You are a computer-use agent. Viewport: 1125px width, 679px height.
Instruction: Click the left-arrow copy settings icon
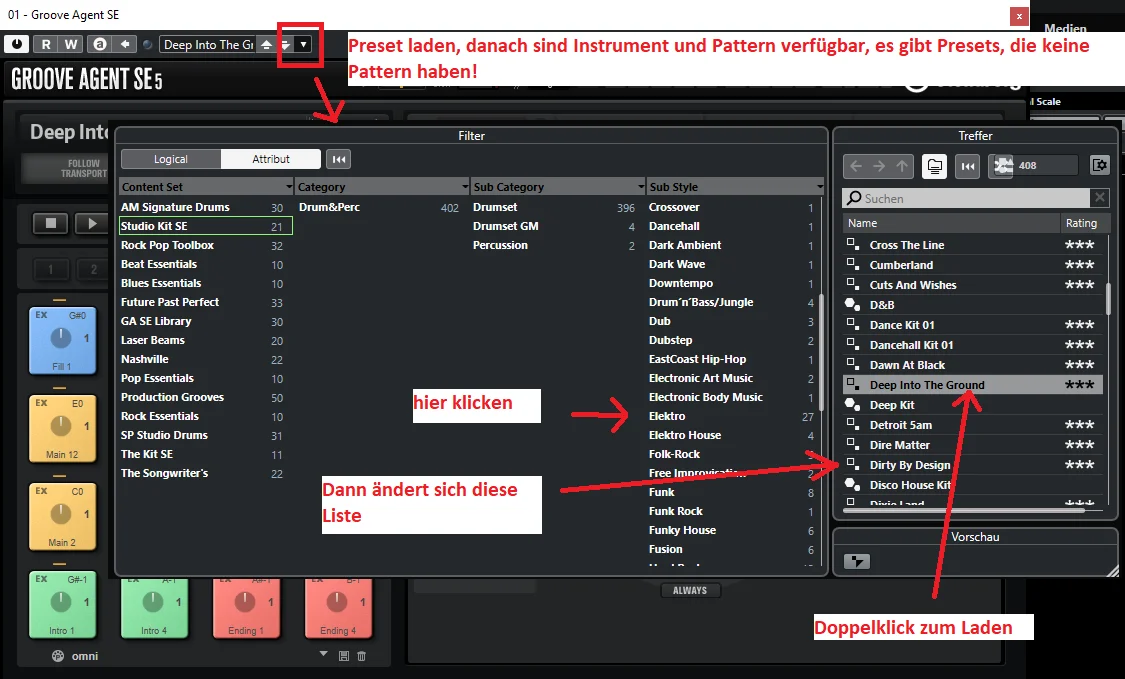(125, 45)
